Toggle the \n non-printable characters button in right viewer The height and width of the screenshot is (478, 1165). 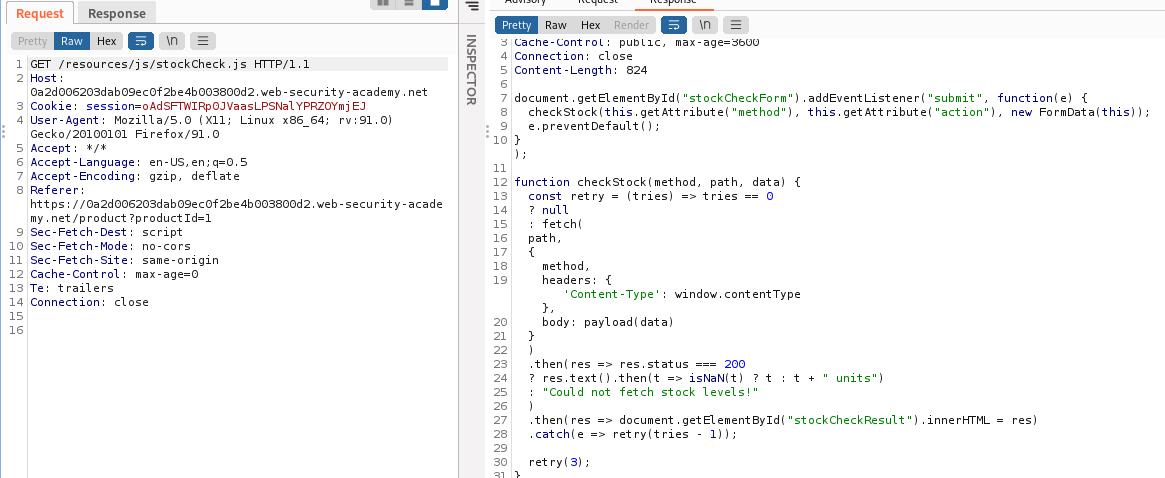[705, 25]
